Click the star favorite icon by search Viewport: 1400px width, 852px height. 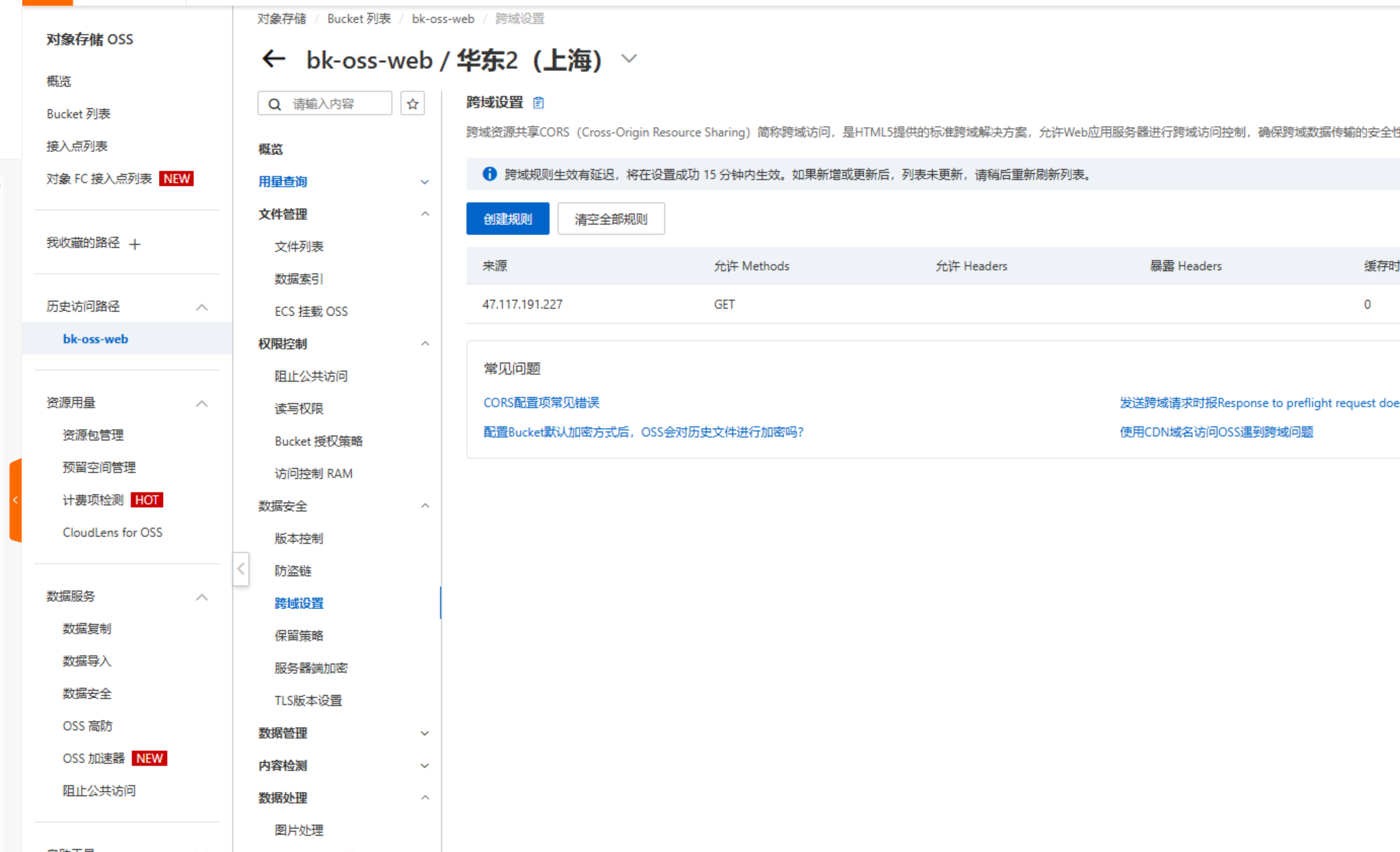click(x=412, y=104)
